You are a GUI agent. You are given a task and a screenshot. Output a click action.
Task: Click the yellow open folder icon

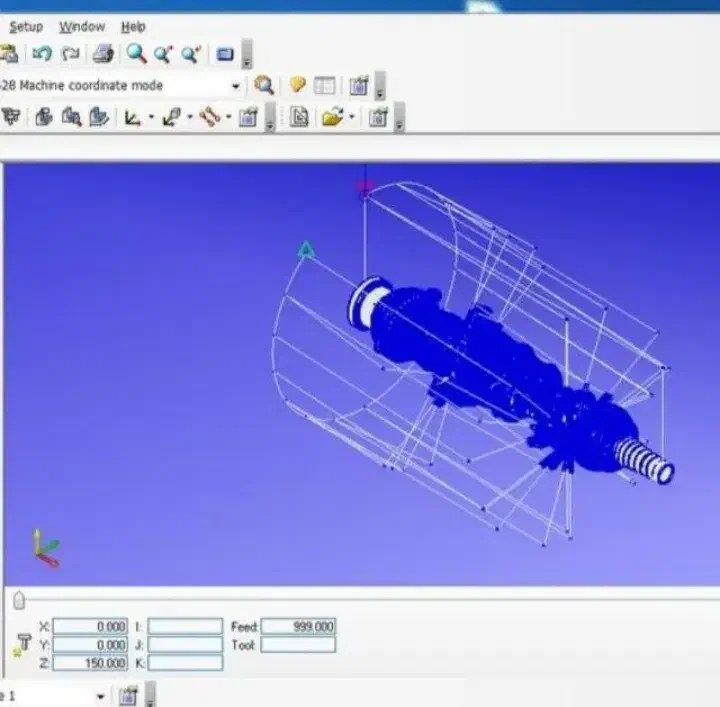coord(332,118)
